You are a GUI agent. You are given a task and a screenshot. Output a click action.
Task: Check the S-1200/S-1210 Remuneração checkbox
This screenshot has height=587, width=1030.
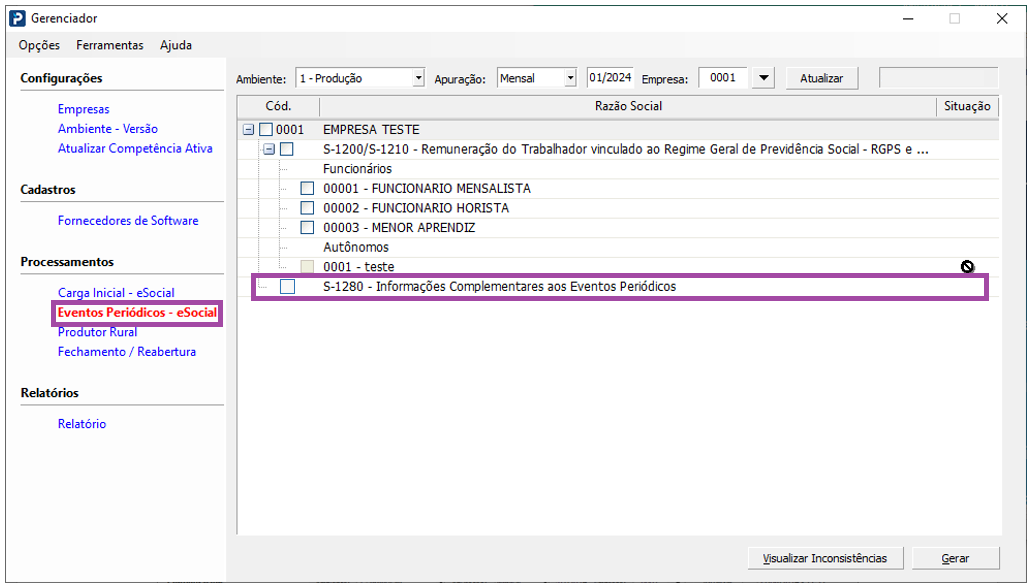point(286,149)
